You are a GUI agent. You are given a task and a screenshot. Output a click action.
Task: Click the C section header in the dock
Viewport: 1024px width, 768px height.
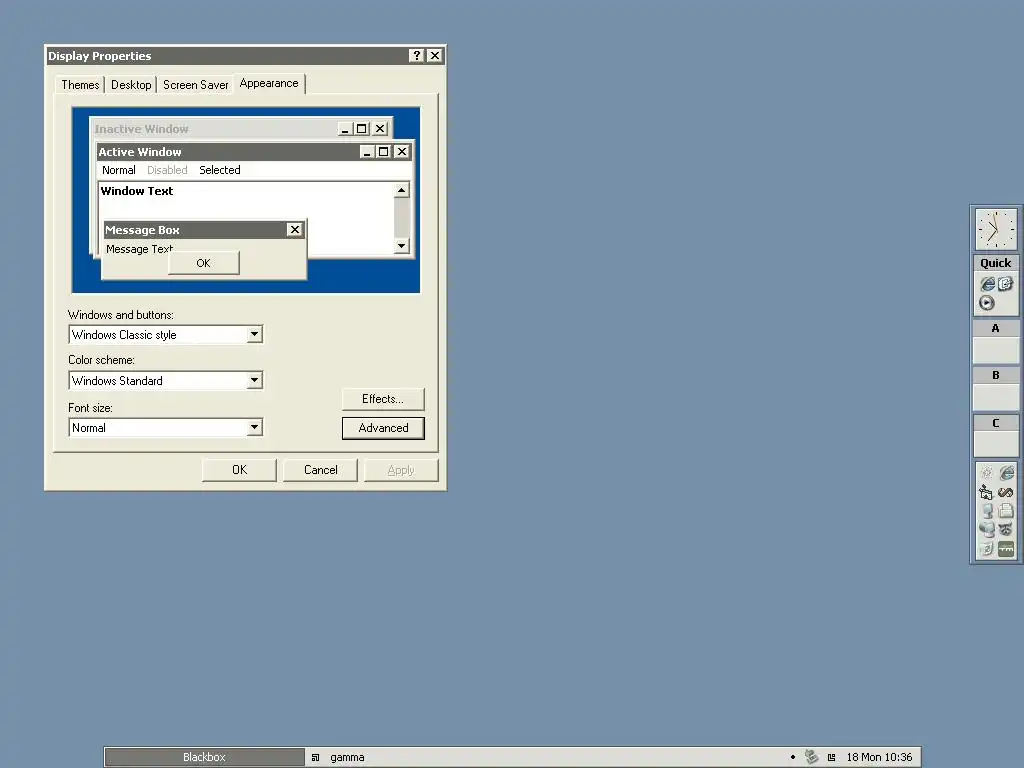995,423
